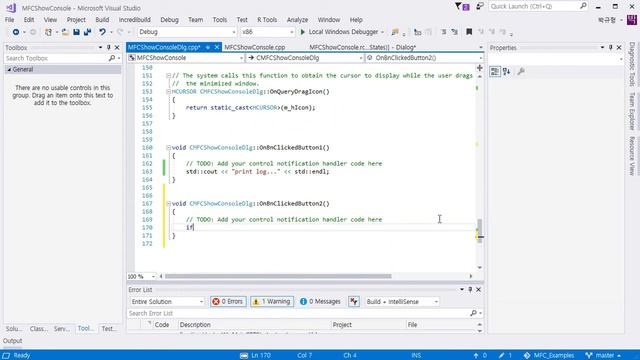The height and width of the screenshot is (360, 640).
Task: Open the OnBnClickedButton2() member dropdown
Action: pyautogui.click(x=424, y=58)
